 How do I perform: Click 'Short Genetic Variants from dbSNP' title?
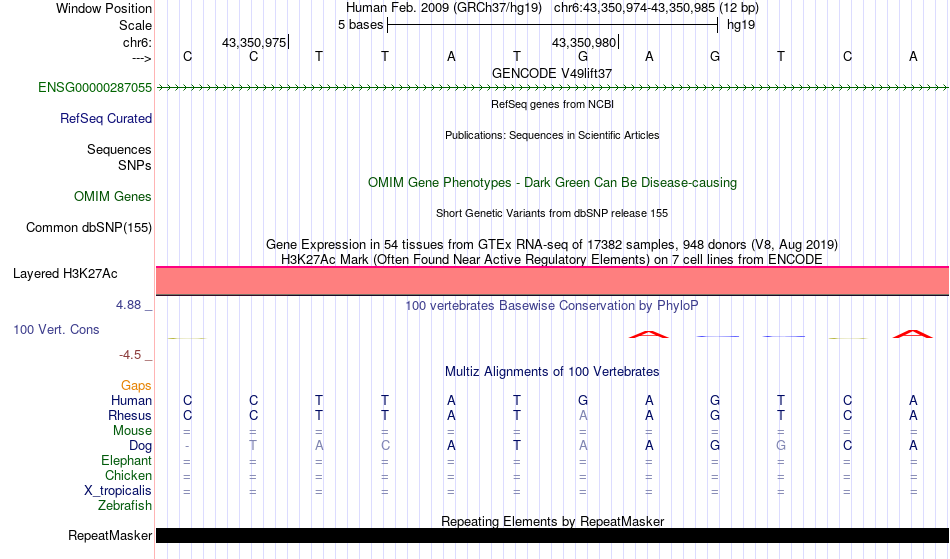tap(552, 213)
